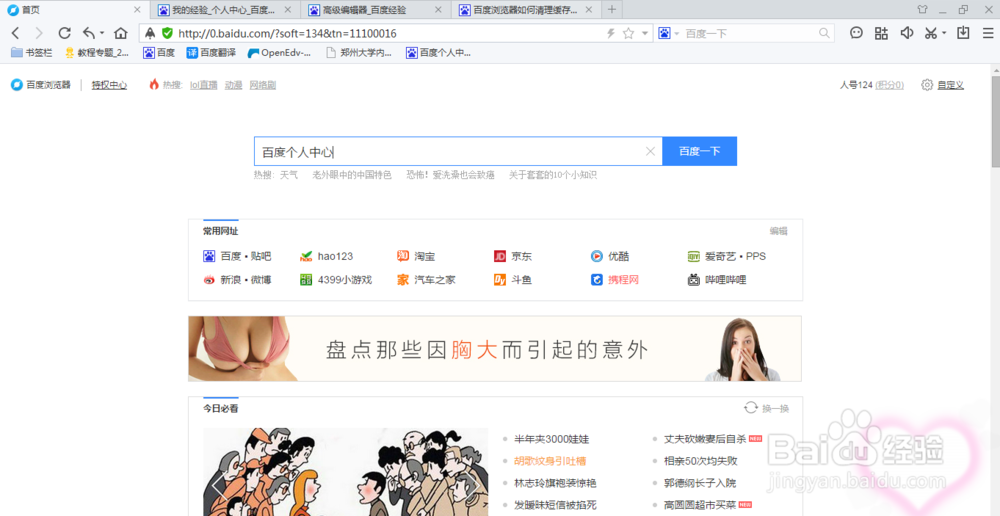The height and width of the screenshot is (516, 1000).
Task: Open the 书签栏 bookmarks folder
Action: point(31,53)
